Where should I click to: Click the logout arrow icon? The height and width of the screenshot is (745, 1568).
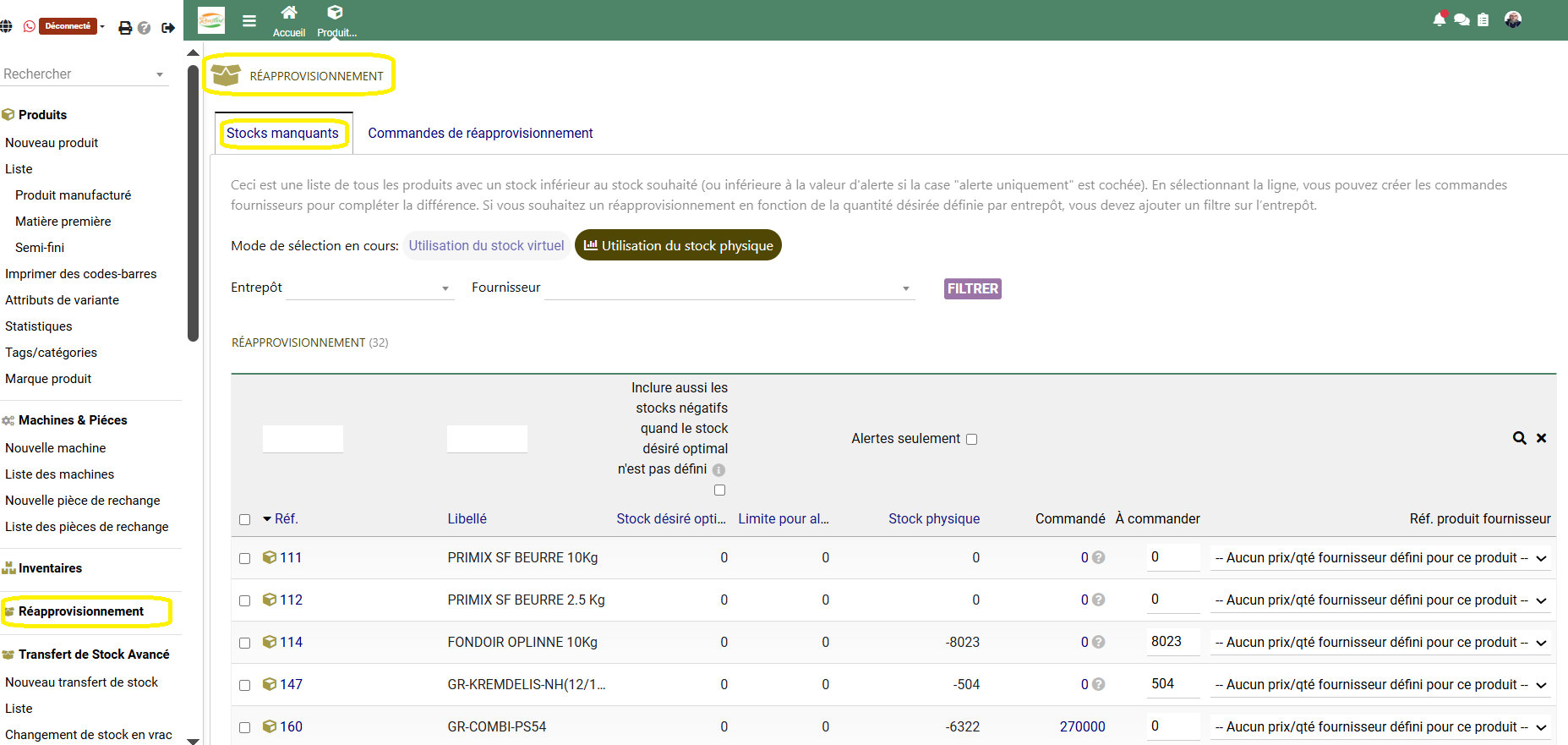[168, 28]
